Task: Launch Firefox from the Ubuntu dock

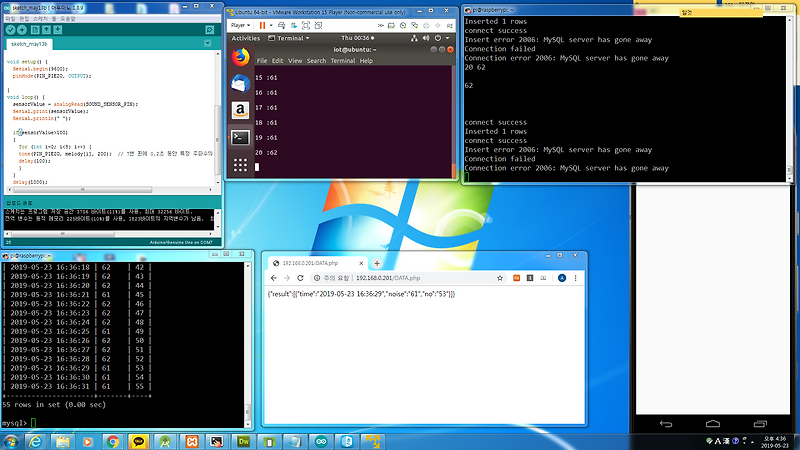Action: click(240, 57)
